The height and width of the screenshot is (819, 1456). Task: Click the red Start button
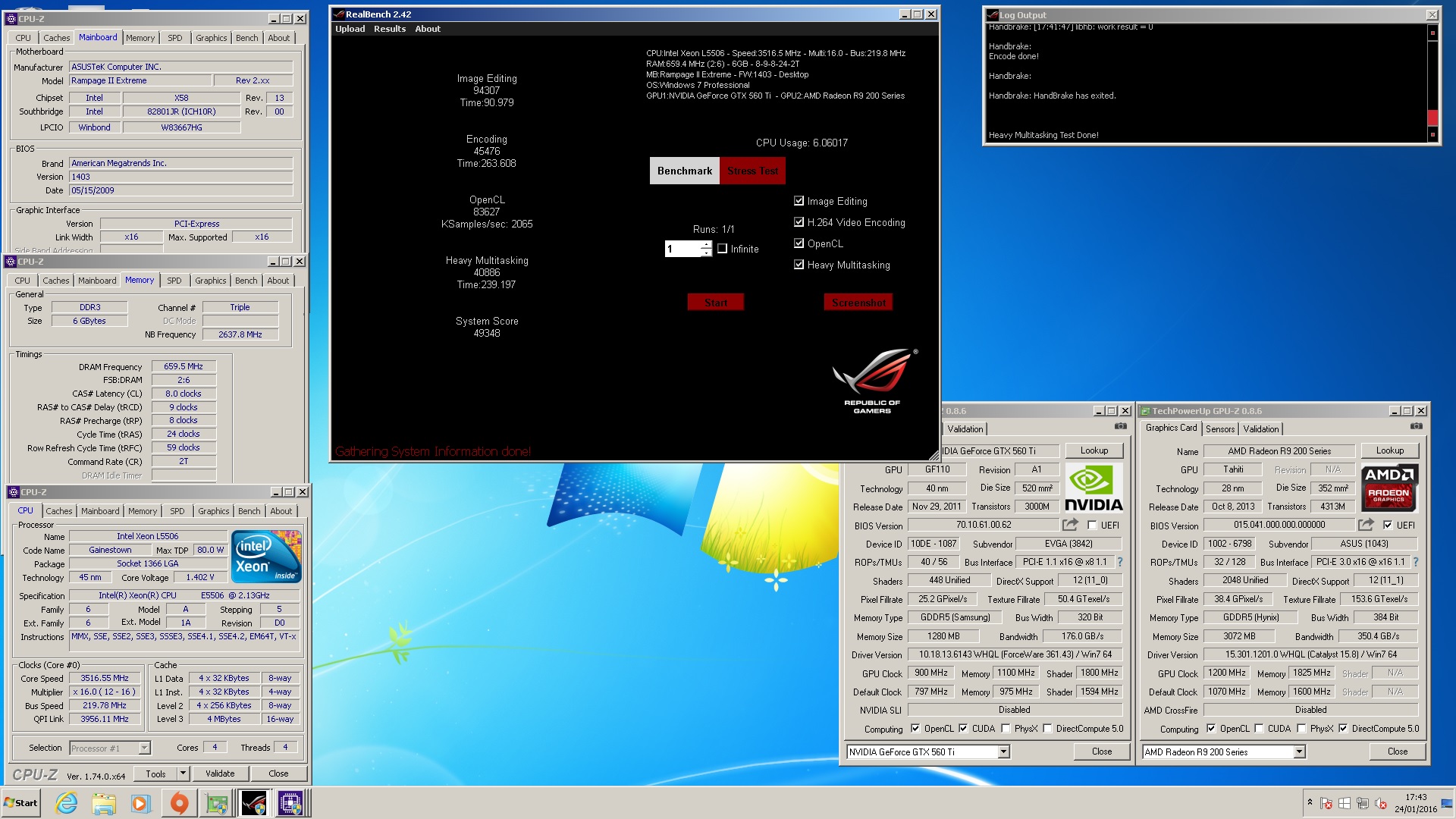click(716, 302)
